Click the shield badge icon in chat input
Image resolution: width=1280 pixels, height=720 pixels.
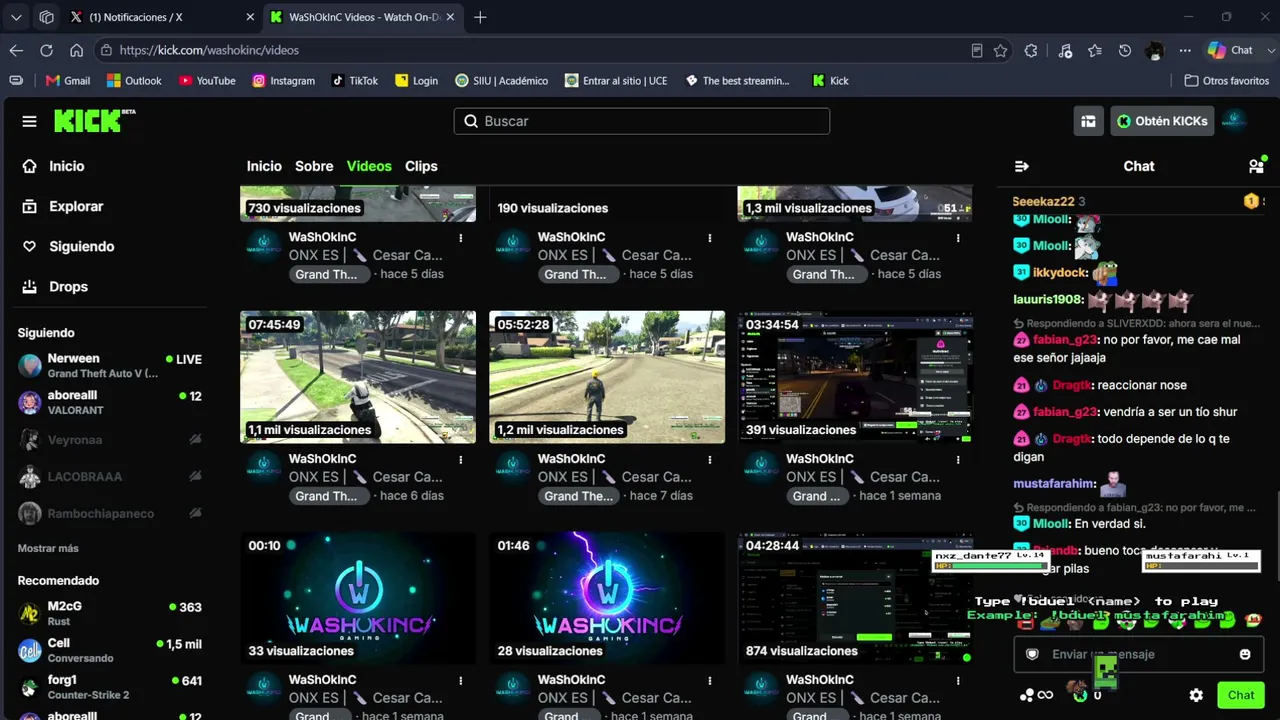(x=1033, y=654)
